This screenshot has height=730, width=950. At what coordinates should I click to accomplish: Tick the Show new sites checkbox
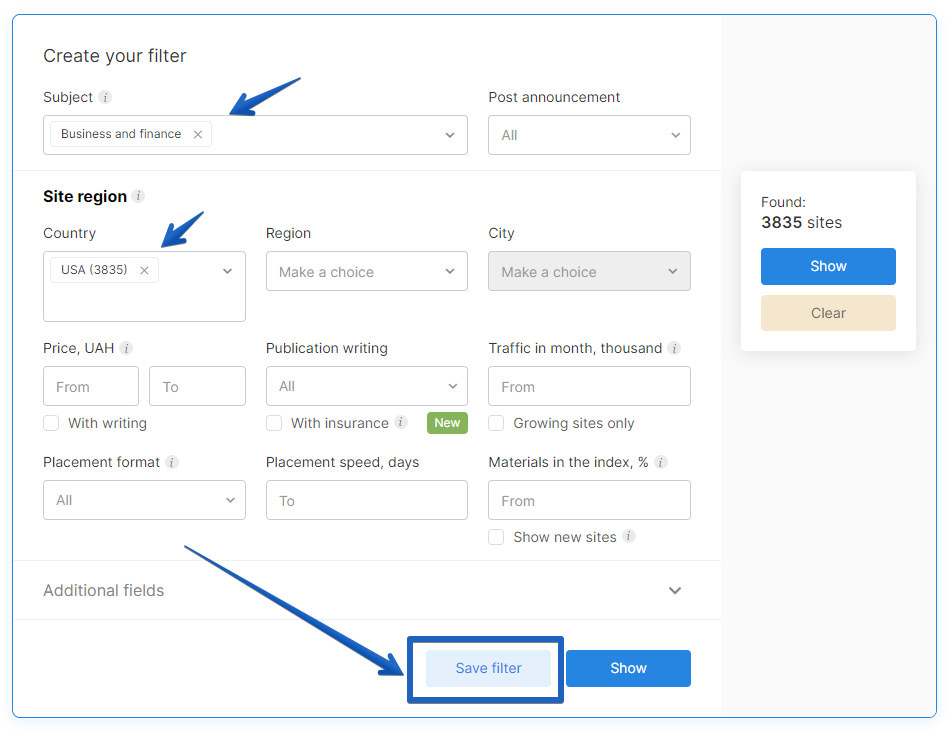[x=496, y=537]
